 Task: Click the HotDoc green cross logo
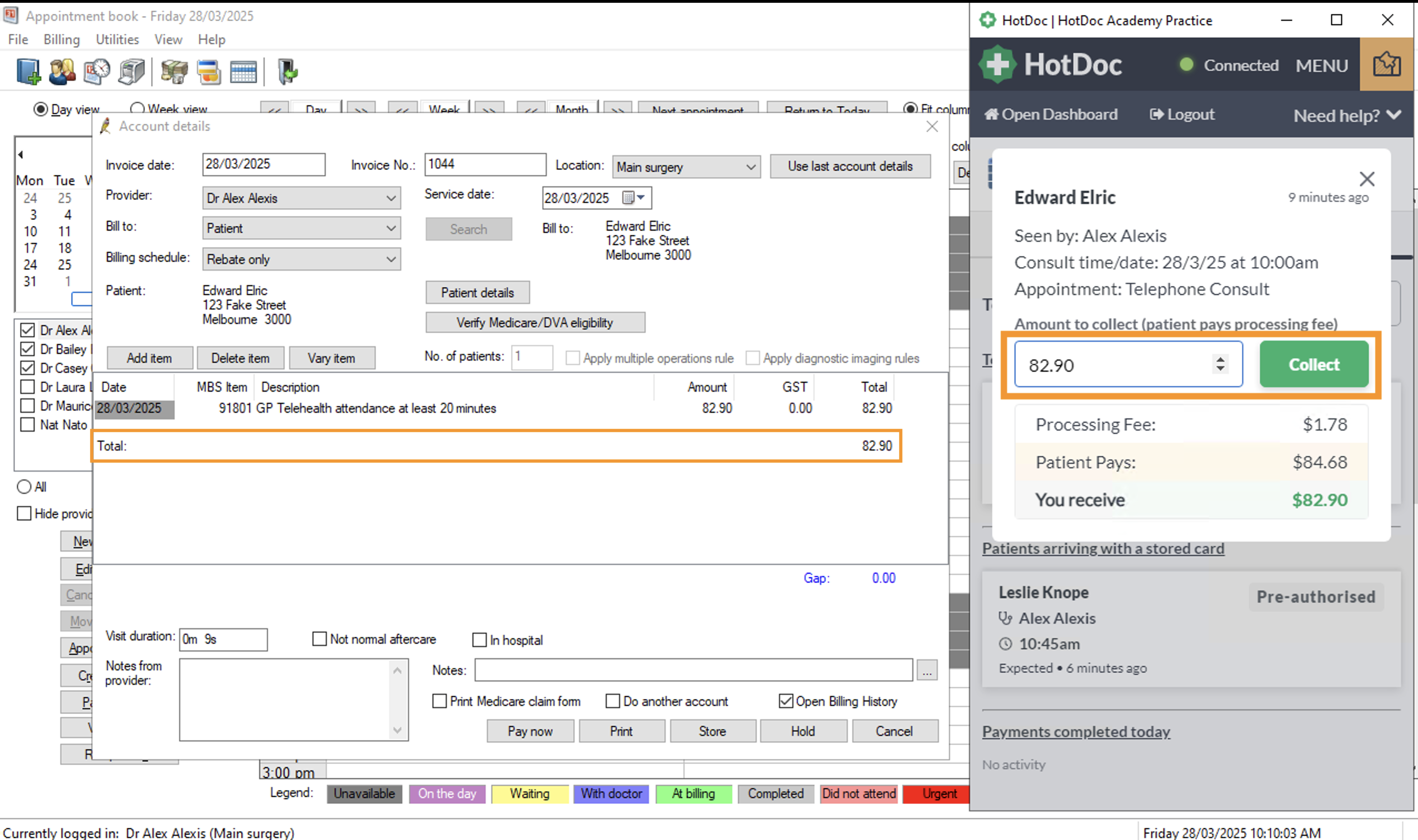click(x=997, y=65)
